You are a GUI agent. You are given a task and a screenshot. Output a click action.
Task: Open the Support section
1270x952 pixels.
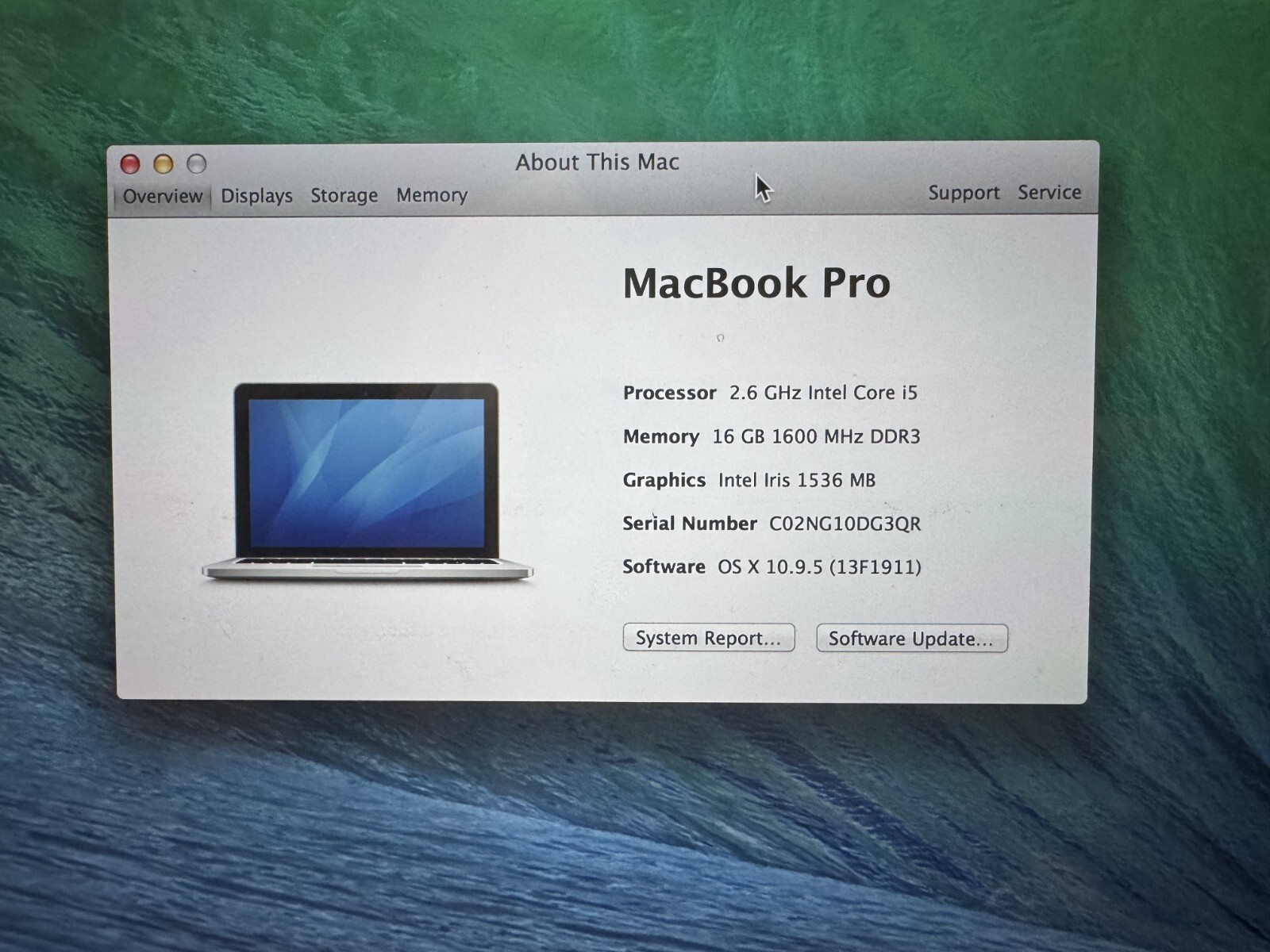tap(964, 193)
